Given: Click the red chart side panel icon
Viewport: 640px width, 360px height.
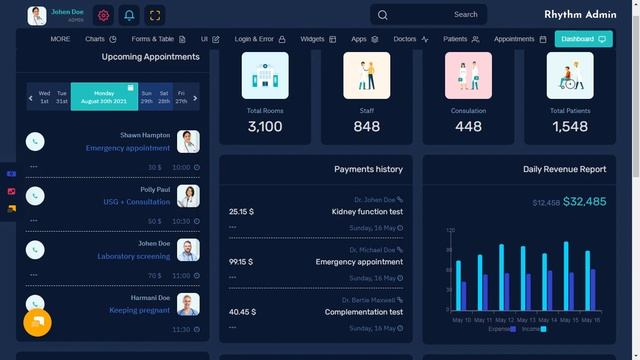Looking at the screenshot, I should (x=11, y=191).
